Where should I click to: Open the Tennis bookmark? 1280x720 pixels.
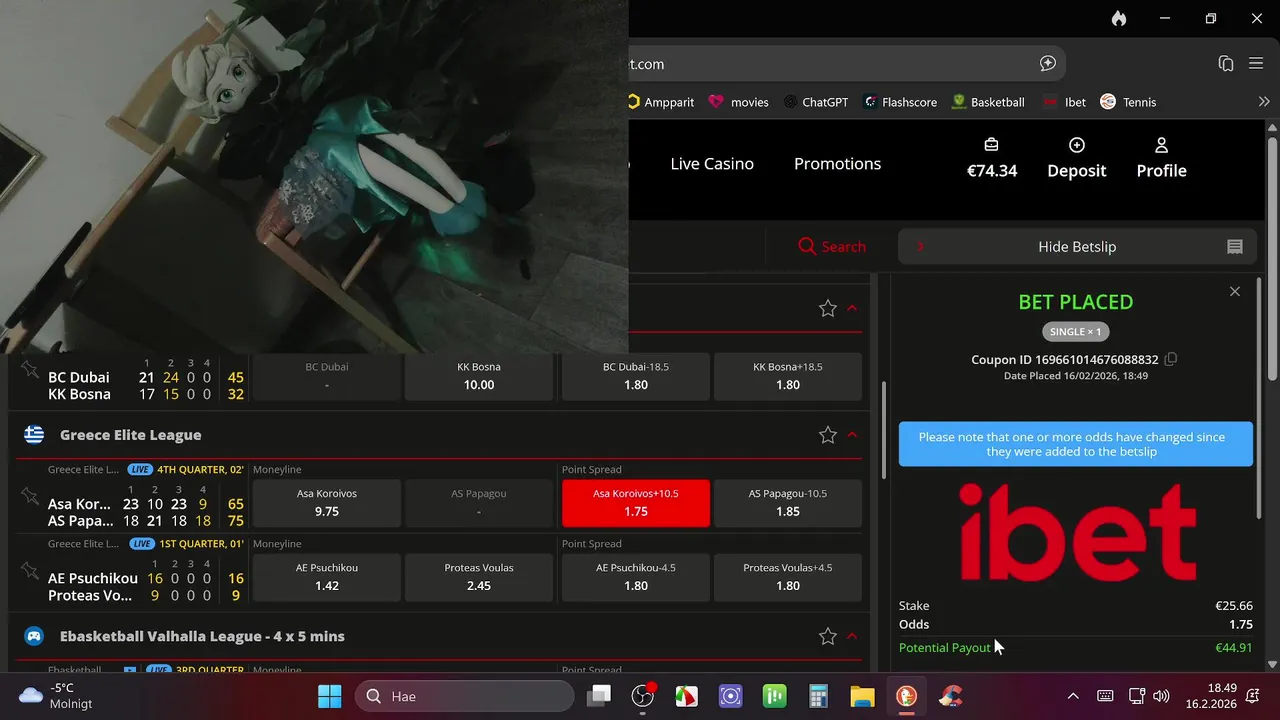pos(1128,102)
